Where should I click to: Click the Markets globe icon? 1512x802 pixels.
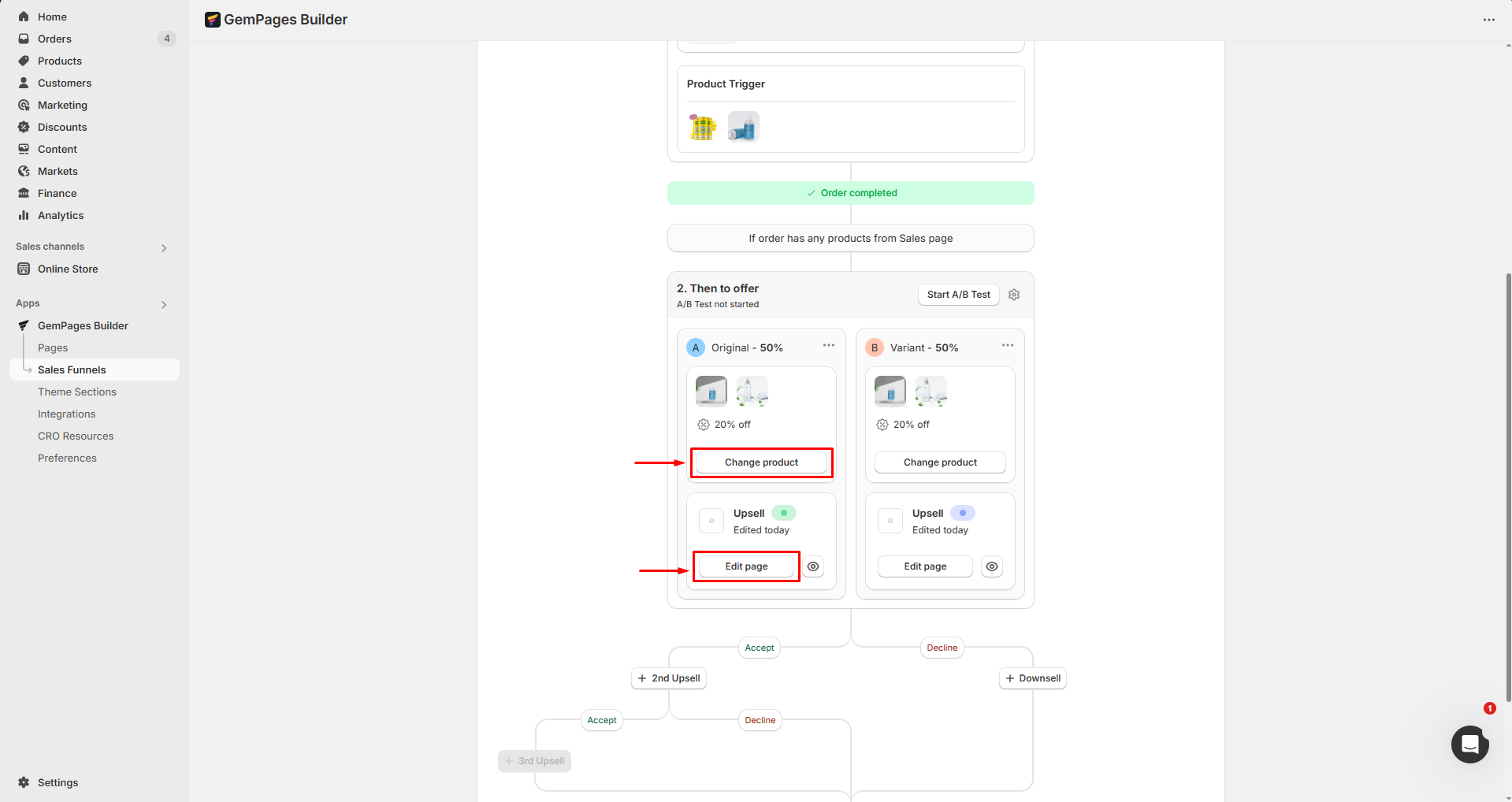[x=24, y=171]
